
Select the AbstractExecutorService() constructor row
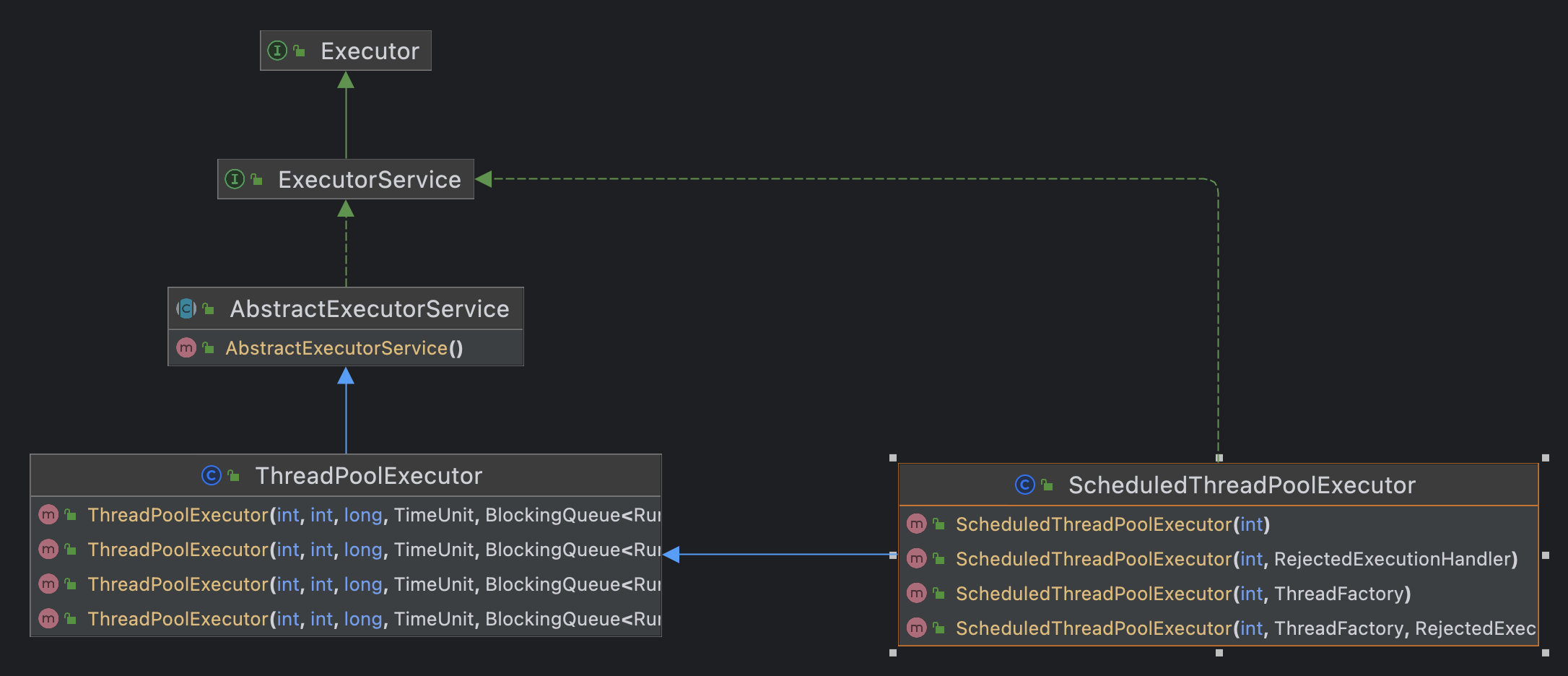pyautogui.click(x=344, y=348)
